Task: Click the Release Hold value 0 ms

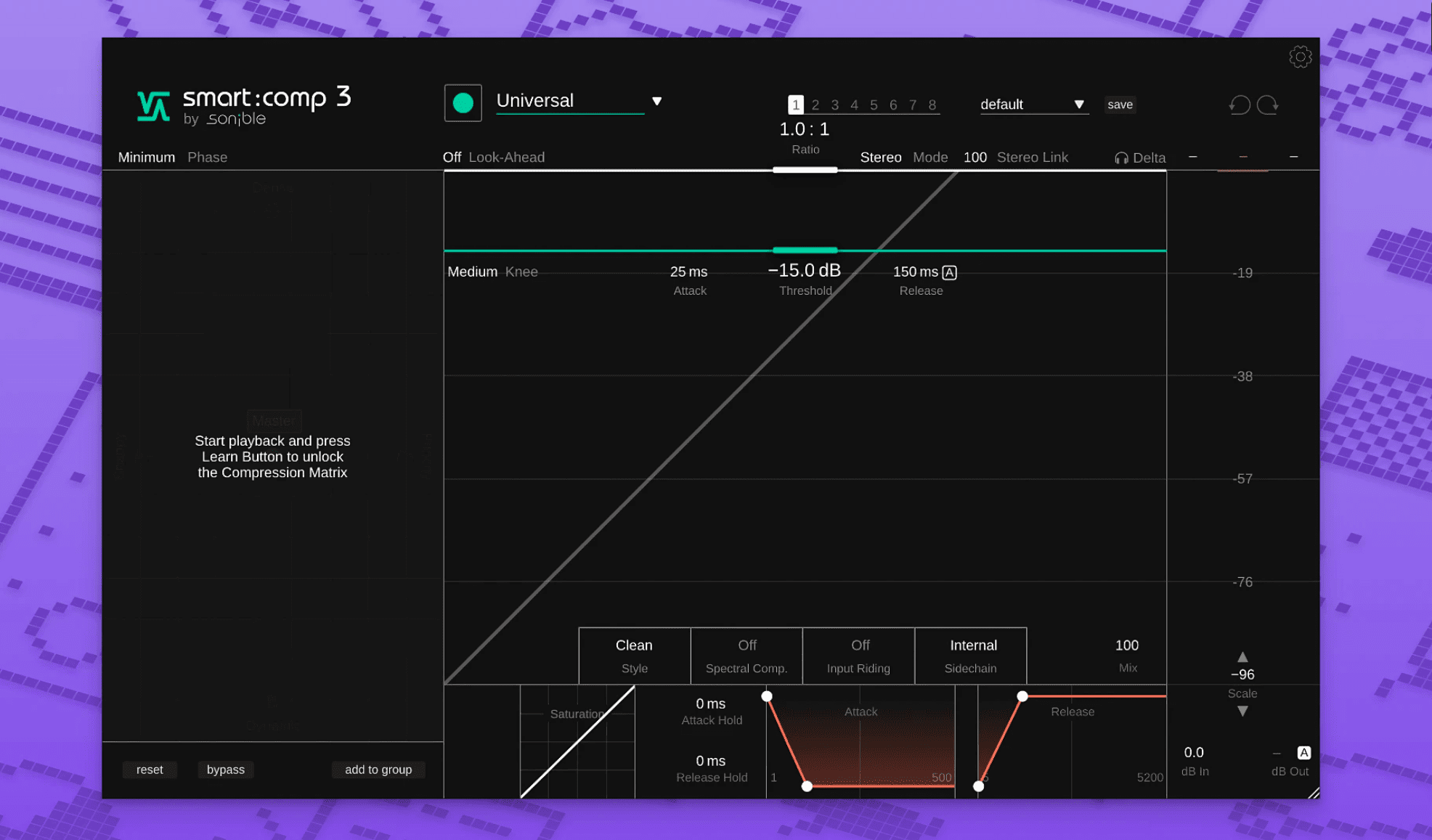Action: tap(711, 761)
